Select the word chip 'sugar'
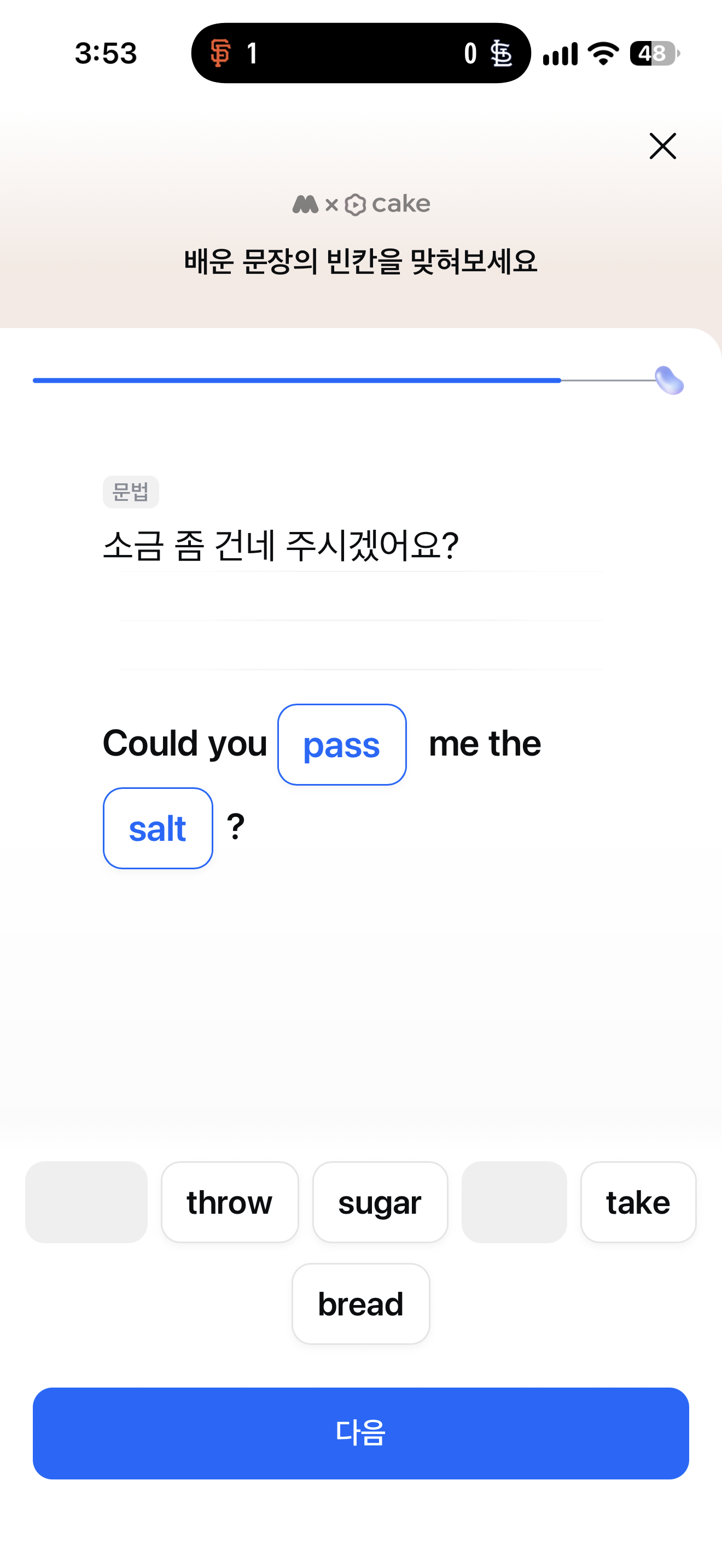This screenshot has width=722, height=1568. (380, 1202)
